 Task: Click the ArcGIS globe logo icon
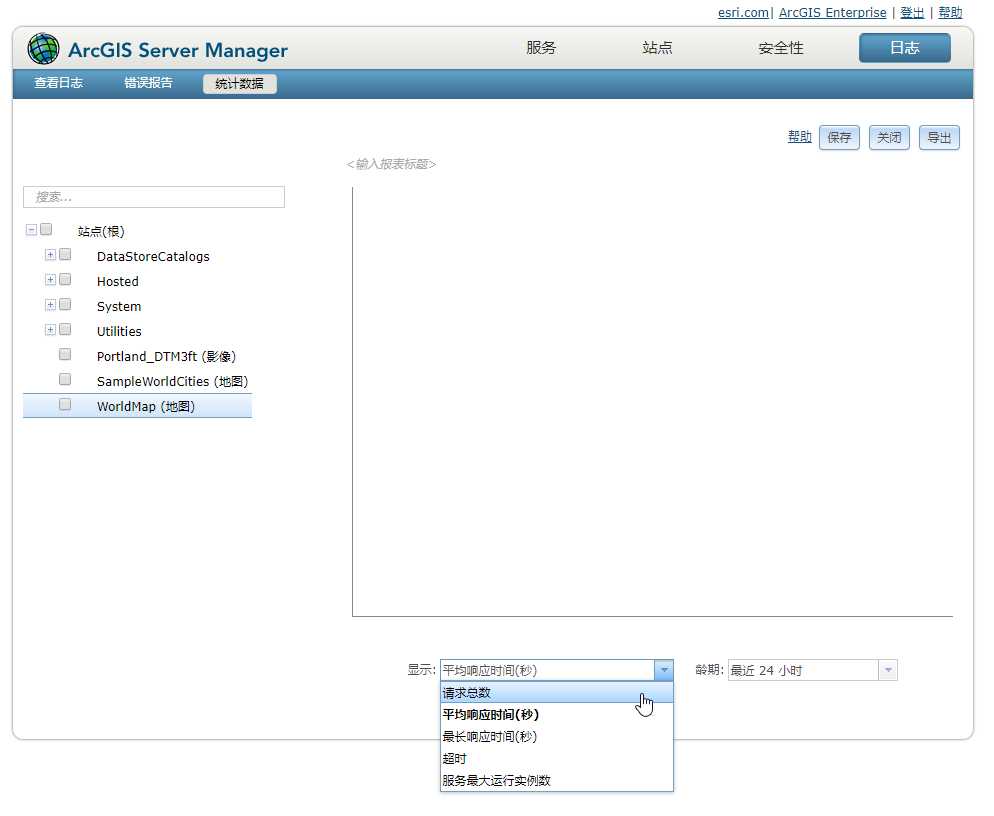click(43, 49)
